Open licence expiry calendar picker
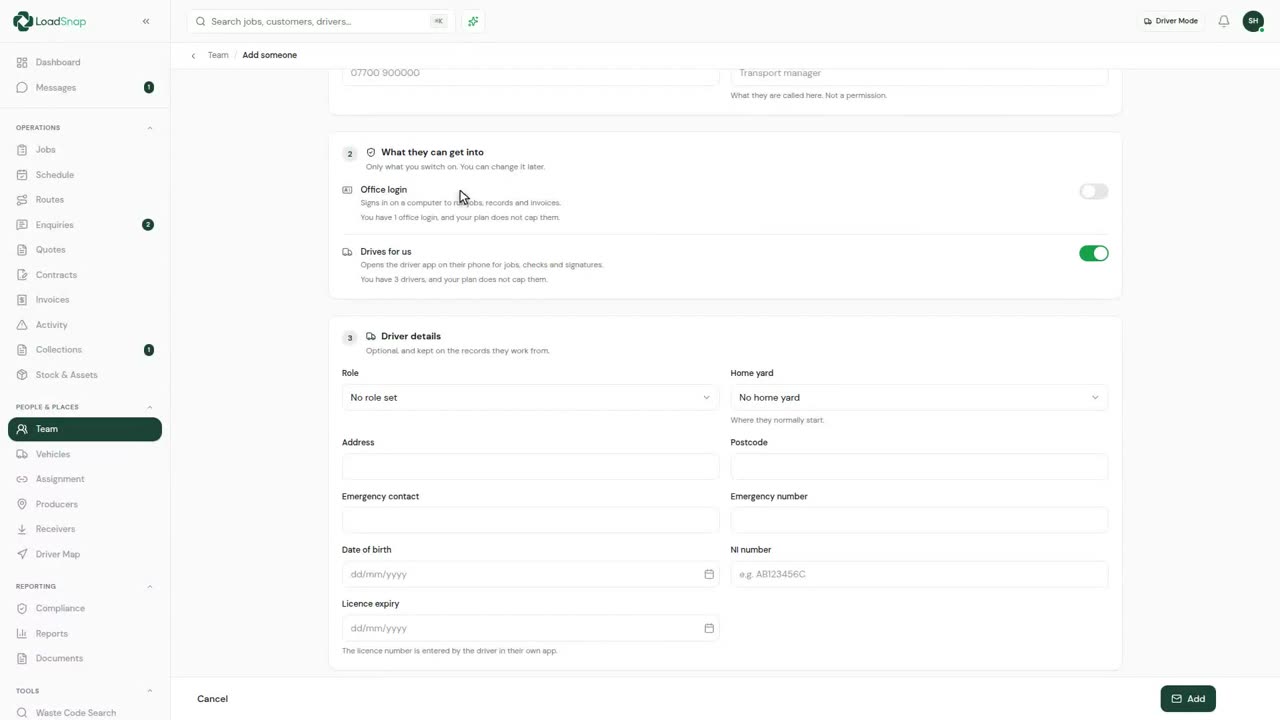 pos(709,628)
